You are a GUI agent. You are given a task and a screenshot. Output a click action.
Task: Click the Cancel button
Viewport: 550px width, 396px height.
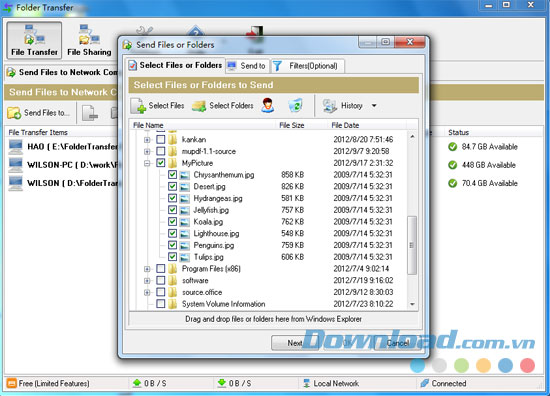pyautogui.click(x=398, y=343)
